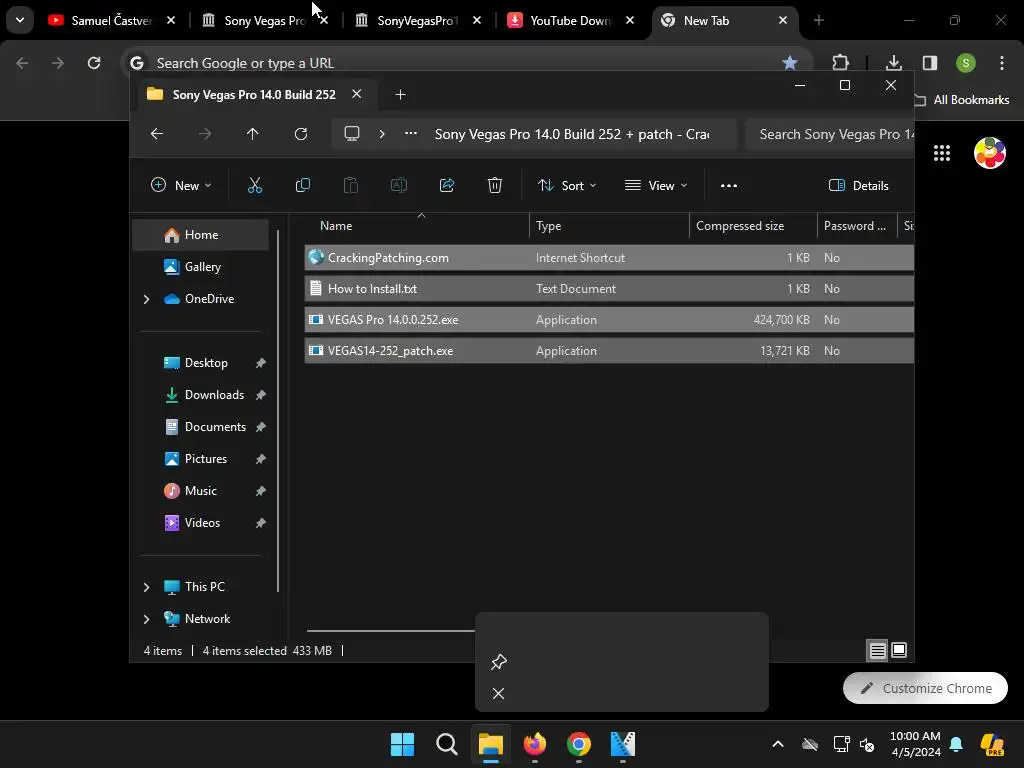Open Google Chrome from taskbar
The image size is (1024, 768).
(x=579, y=744)
